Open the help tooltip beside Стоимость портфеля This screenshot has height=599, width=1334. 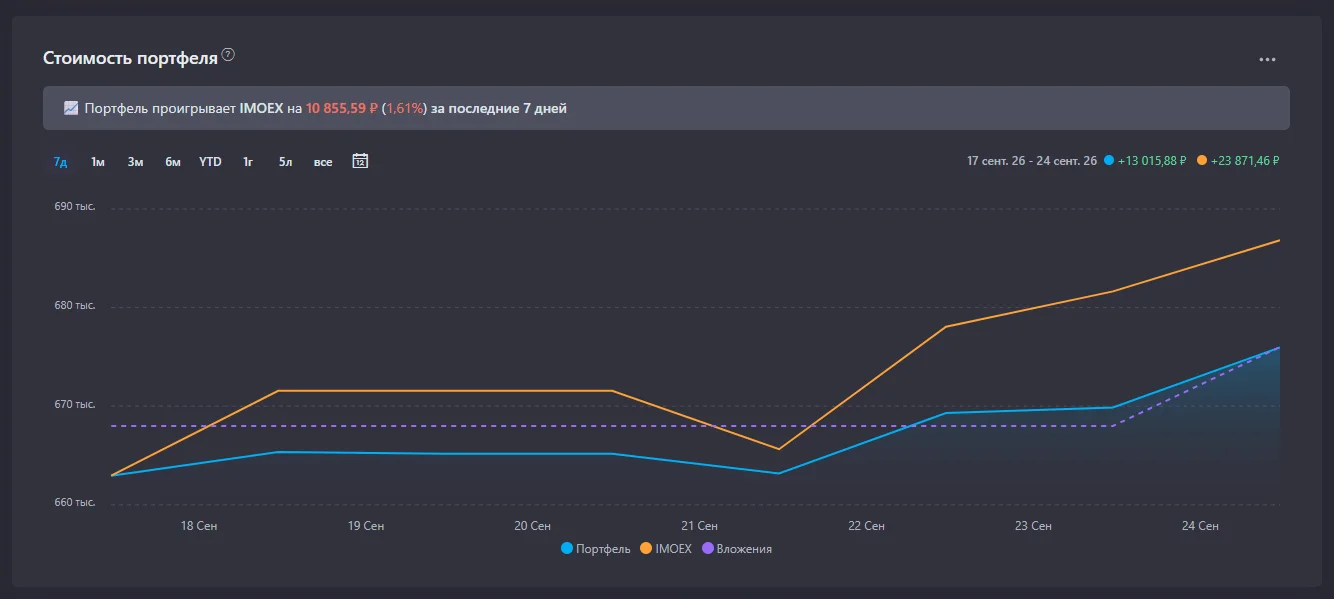(x=228, y=55)
